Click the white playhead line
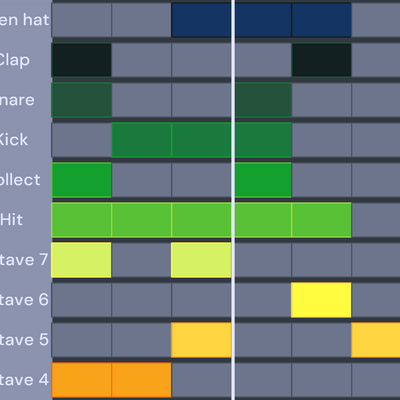This screenshot has width=400, height=400. [x=233, y=200]
